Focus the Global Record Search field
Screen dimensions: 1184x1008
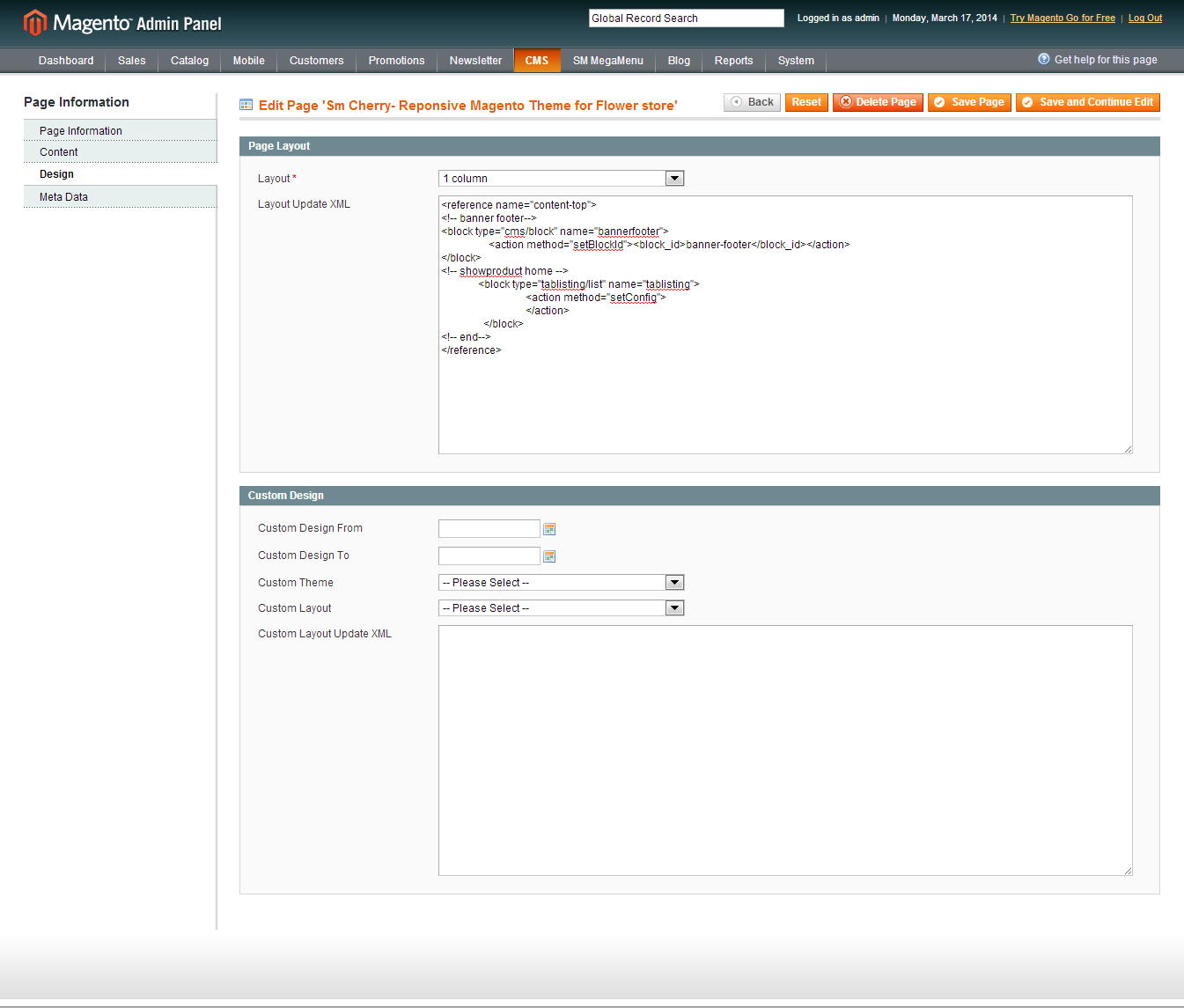click(687, 18)
